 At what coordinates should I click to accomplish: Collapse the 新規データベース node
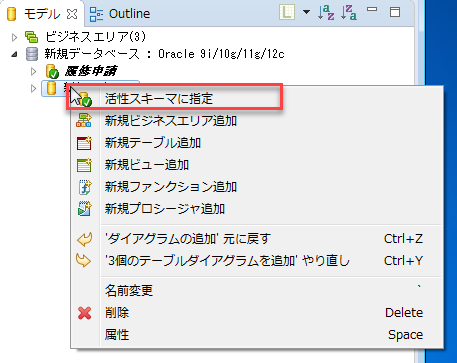[14, 54]
